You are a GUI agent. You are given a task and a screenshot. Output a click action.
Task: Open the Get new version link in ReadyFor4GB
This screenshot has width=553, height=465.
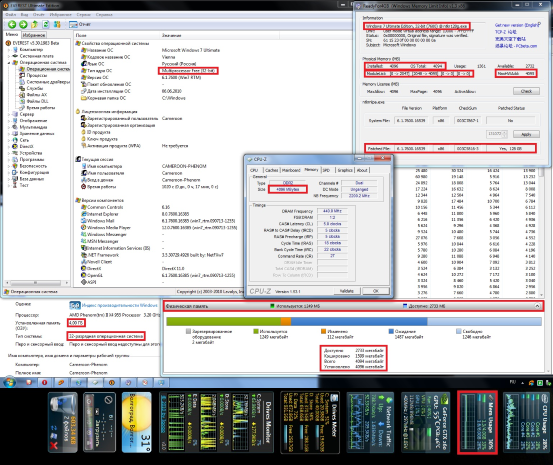[517, 25]
